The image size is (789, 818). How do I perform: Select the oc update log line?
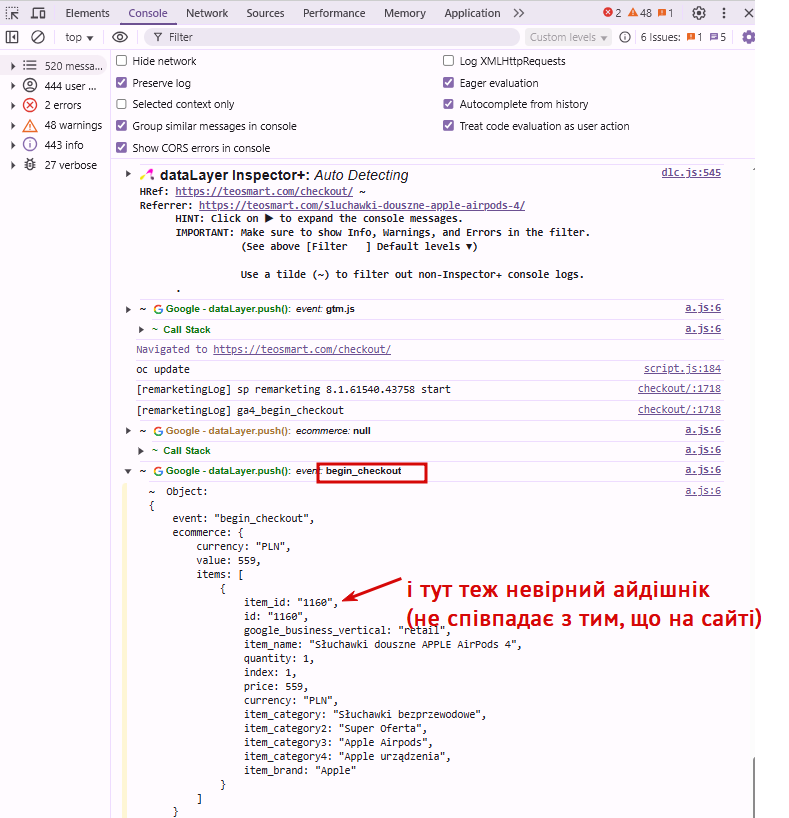click(163, 369)
